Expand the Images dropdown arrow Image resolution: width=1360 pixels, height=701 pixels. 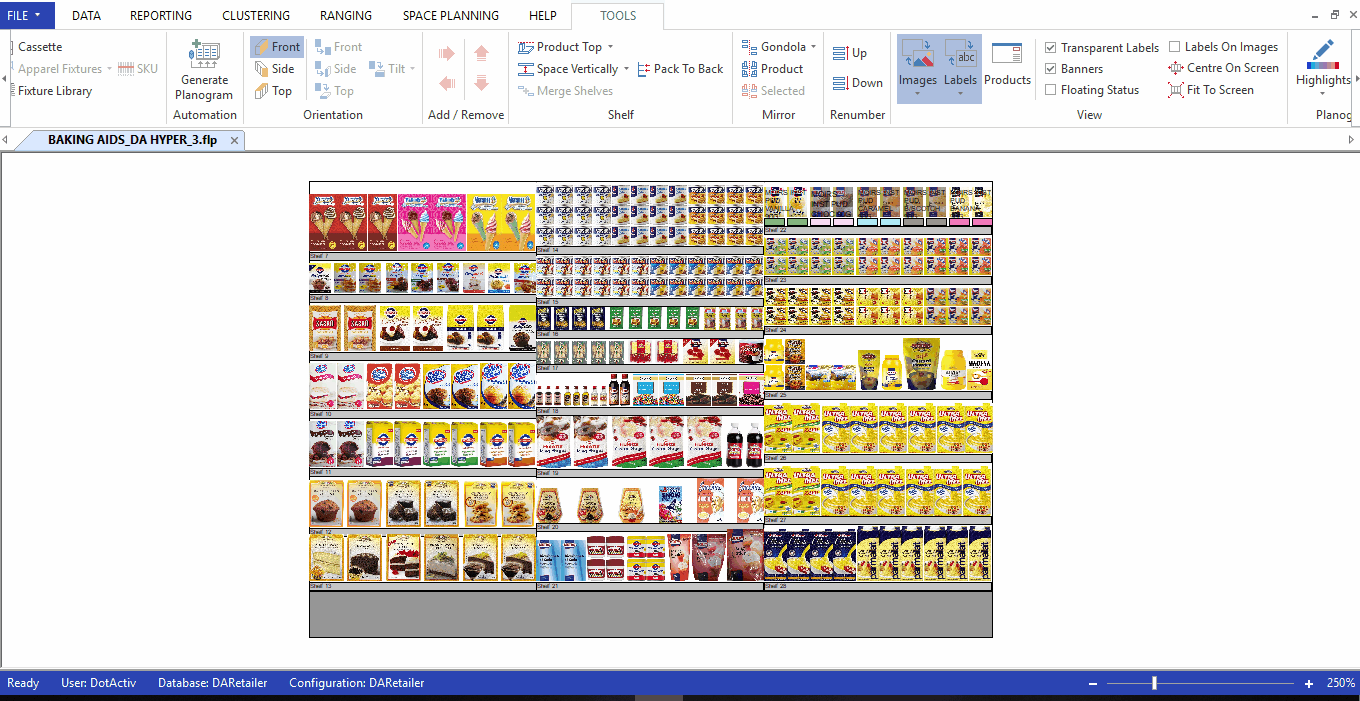point(917,94)
